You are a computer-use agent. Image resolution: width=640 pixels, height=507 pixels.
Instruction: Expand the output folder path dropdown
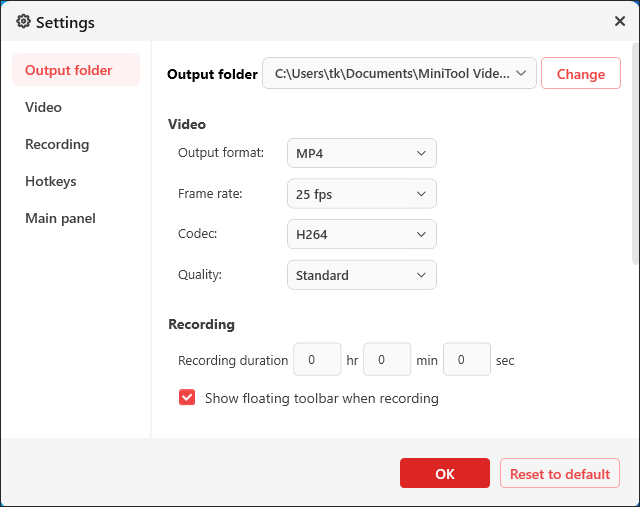click(x=399, y=73)
